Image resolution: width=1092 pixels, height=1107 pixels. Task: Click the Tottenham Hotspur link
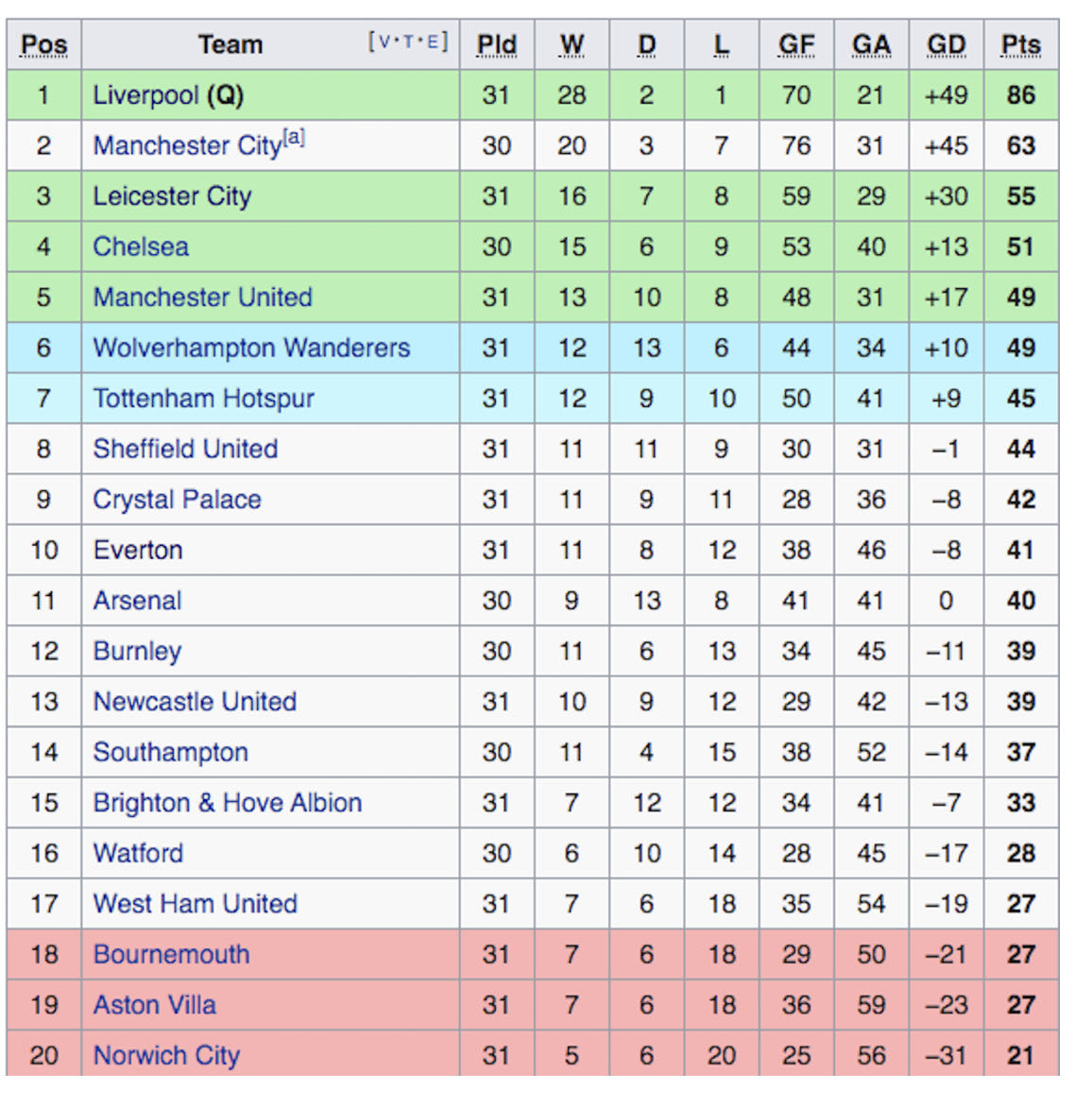[203, 399]
